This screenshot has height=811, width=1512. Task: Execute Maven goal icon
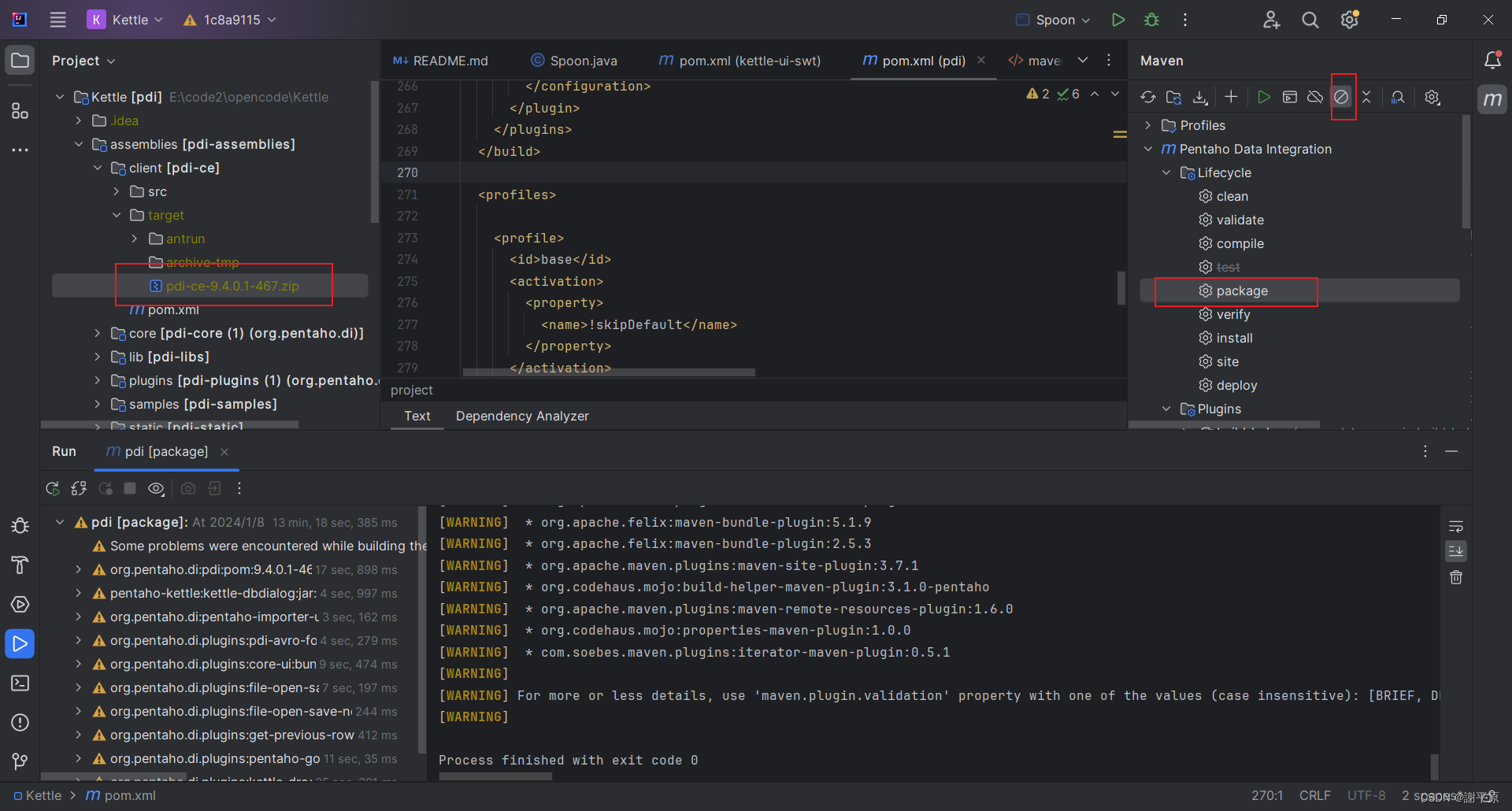[1290, 97]
